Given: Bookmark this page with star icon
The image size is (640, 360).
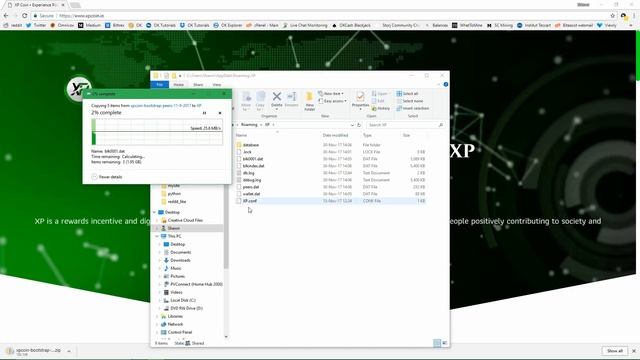Looking at the screenshot, I should point(612,16).
